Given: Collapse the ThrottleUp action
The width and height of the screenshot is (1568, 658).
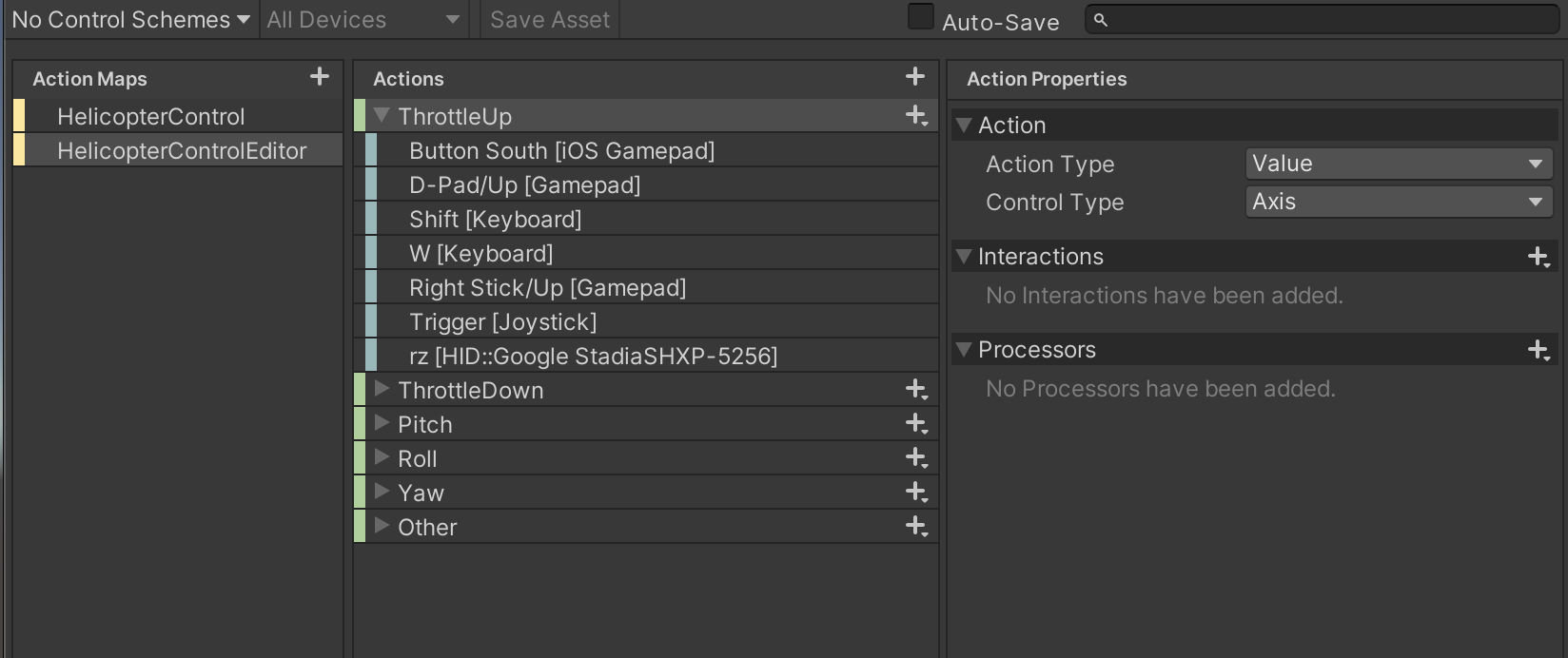Looking at the screenshot, I should 382,116.
